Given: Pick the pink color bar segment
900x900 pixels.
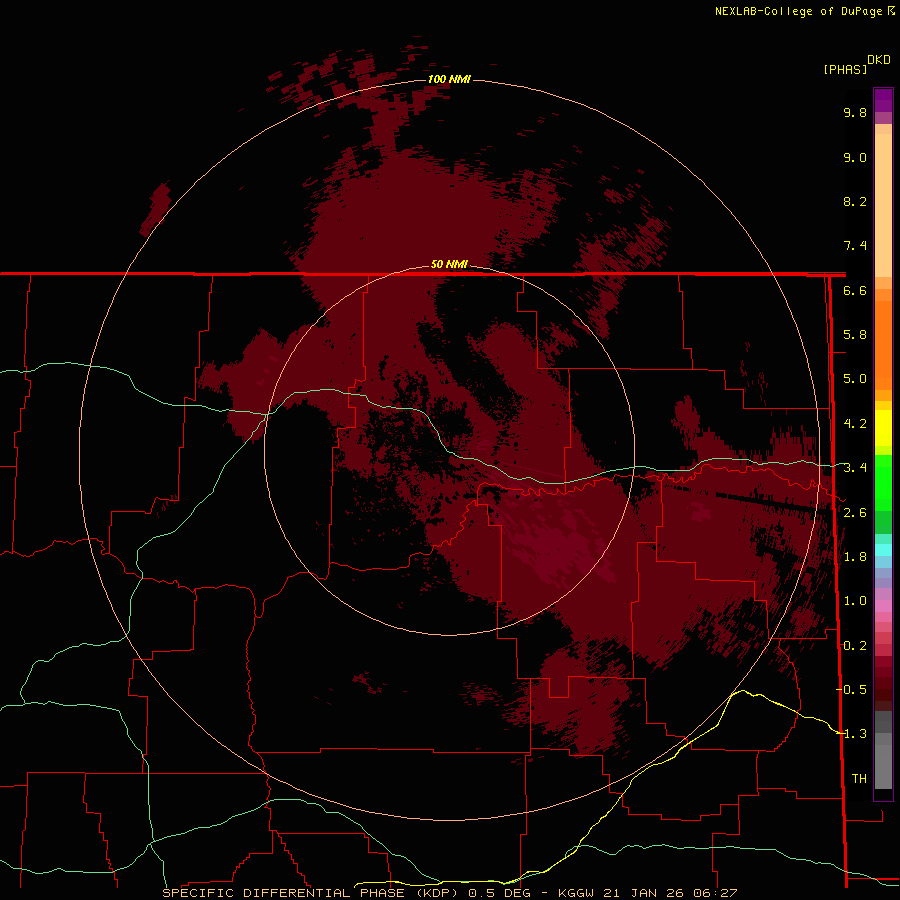Looking at the screenshot, I should [883, 606].
